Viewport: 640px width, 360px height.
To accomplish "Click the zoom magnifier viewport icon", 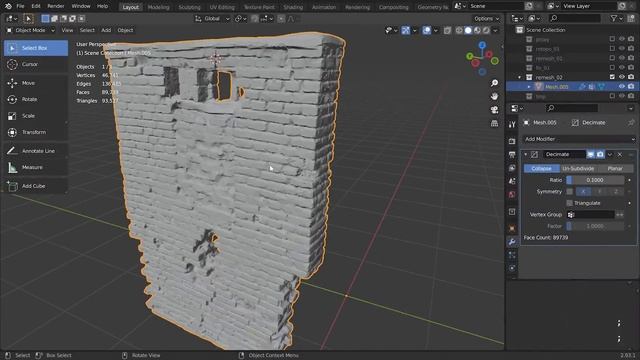I will click(x=494, y=83).
